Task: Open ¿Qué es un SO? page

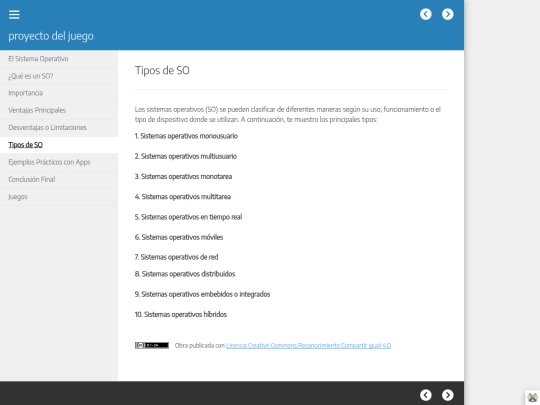Action: click(59, 76)
